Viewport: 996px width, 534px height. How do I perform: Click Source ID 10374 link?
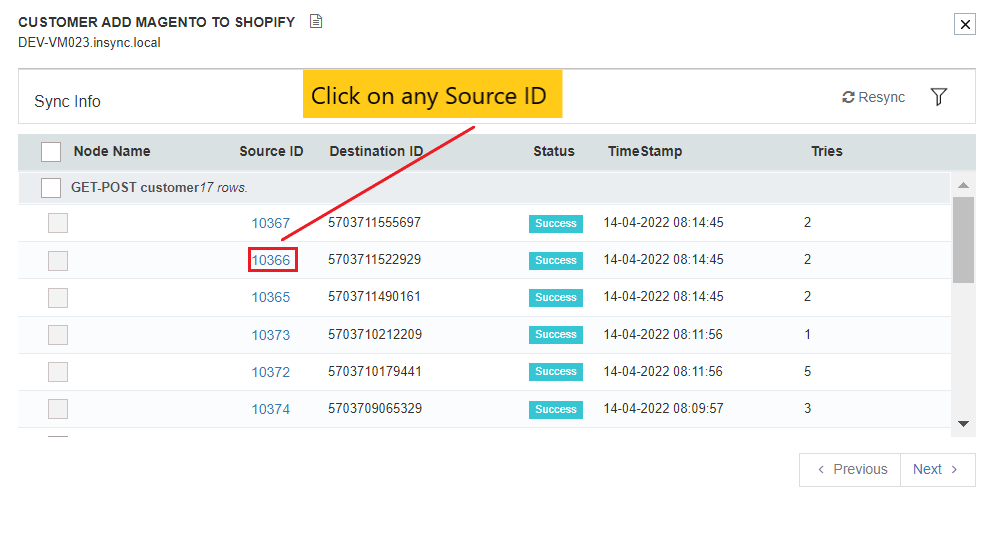271,409
